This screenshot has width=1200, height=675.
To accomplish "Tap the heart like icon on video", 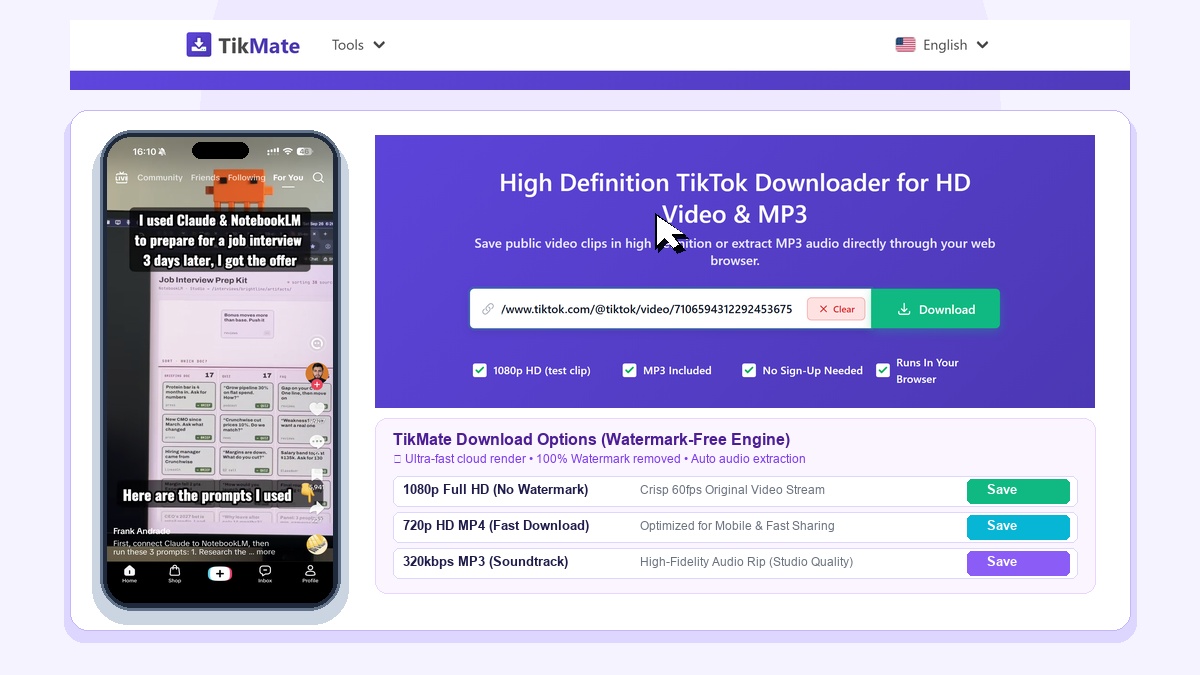I will [317, 408].
